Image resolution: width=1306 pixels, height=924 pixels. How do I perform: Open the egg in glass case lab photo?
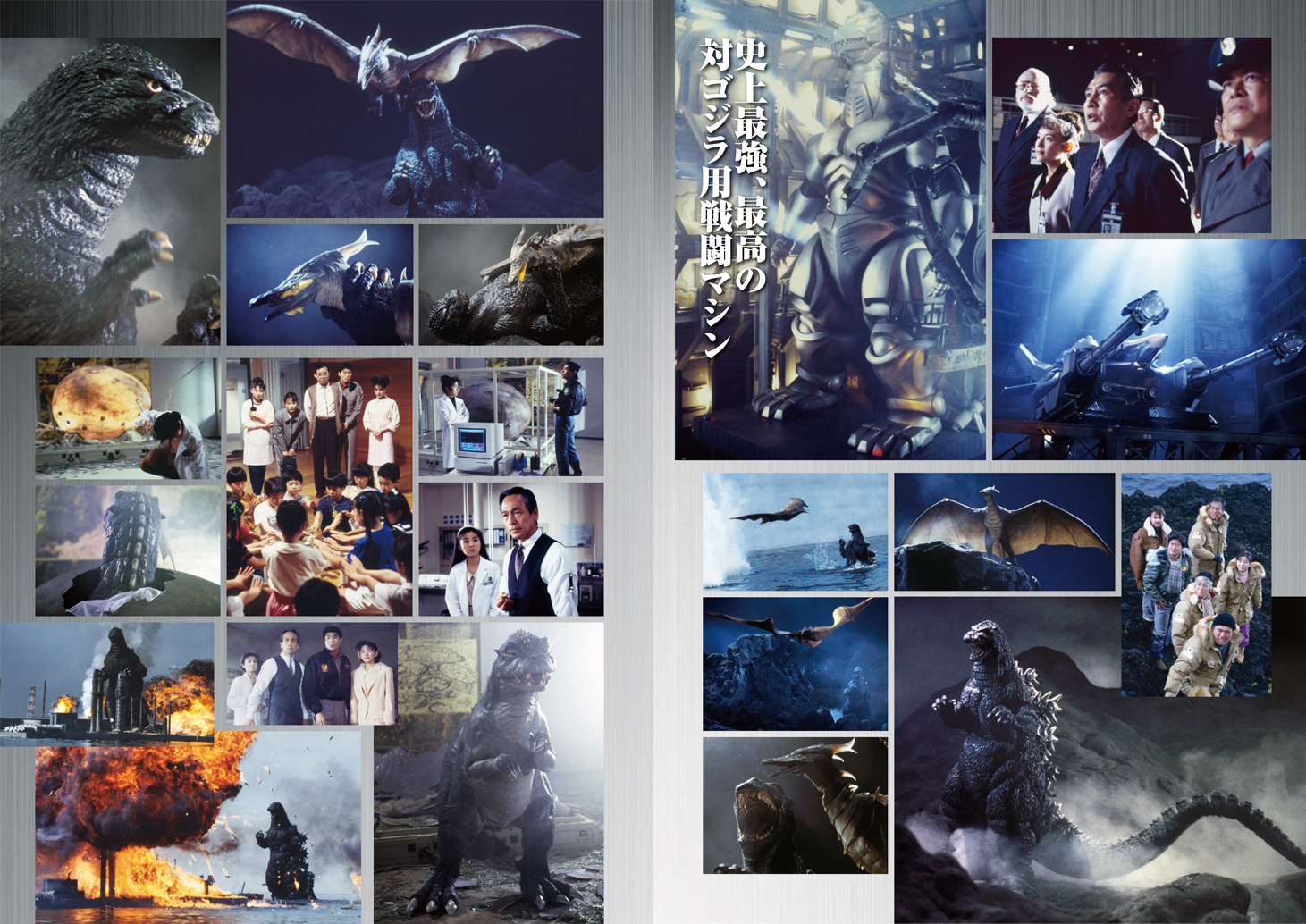click(510, 417)
